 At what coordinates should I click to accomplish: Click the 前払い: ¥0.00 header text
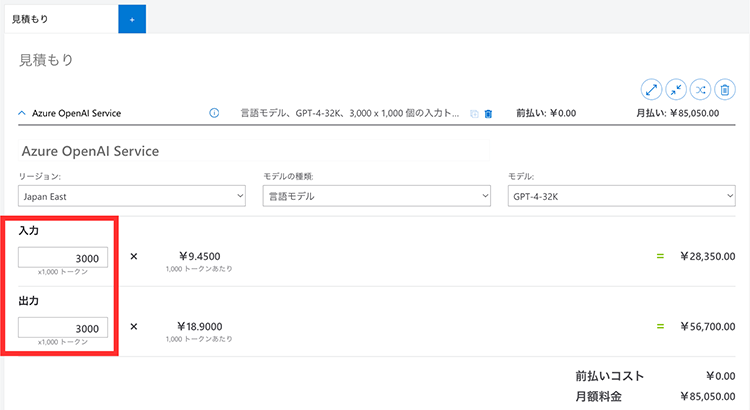coord(546,113)
